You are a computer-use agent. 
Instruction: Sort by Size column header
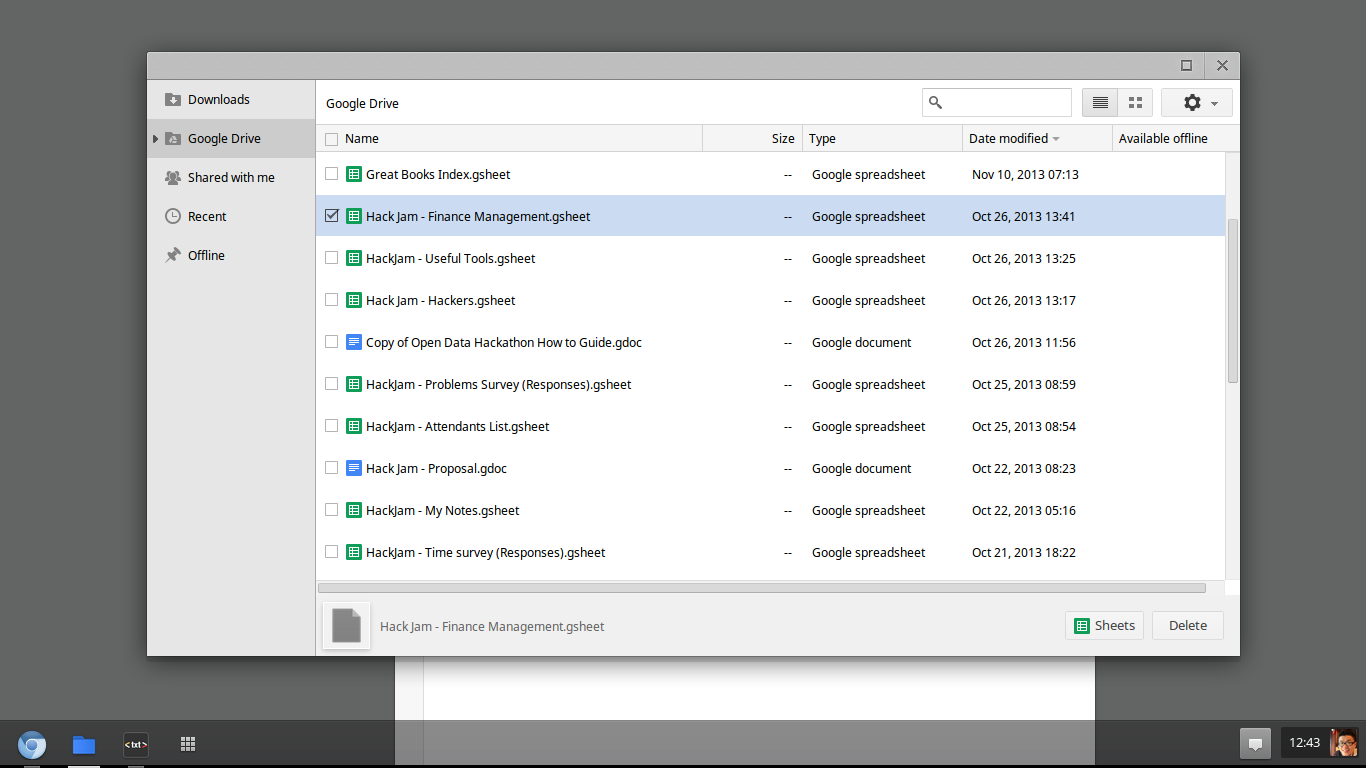[x=753, y=139]
